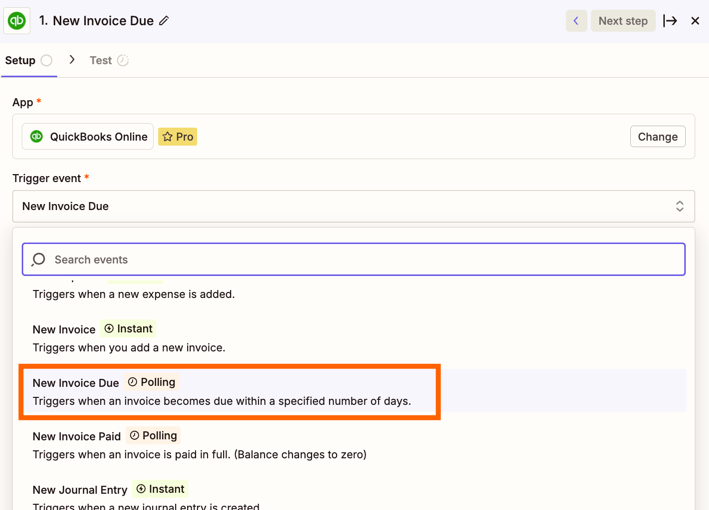Click the Next step button
Image resolution: width=709 pixels, height=510 pixels.
(x=623, y=21)
